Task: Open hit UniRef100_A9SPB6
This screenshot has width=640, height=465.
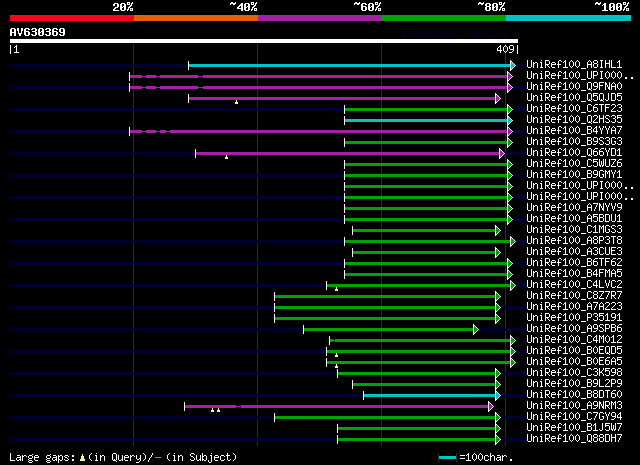Action: (x=574, y=329)
